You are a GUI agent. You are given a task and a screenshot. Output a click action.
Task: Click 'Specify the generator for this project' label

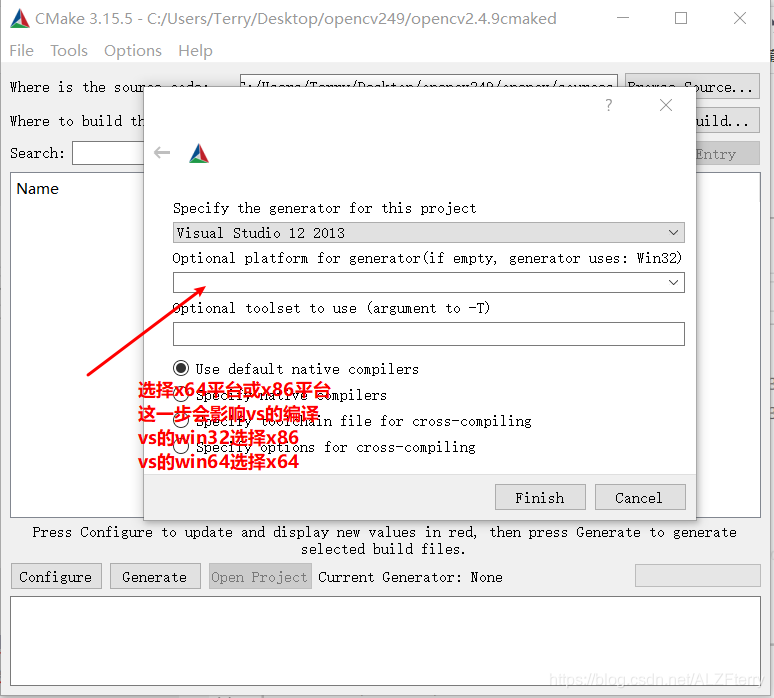coord(324,208)
